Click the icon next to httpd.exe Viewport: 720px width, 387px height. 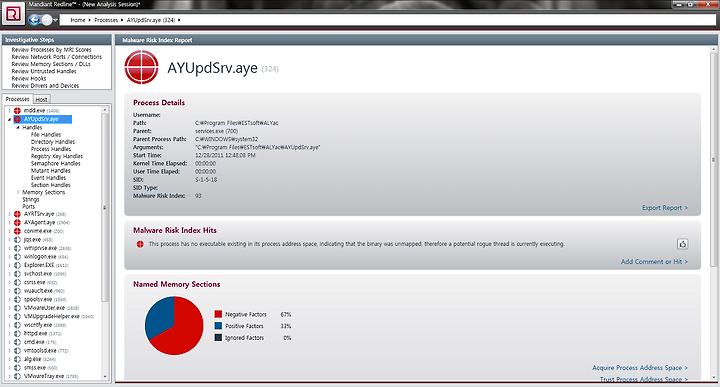tap(17, 334)
